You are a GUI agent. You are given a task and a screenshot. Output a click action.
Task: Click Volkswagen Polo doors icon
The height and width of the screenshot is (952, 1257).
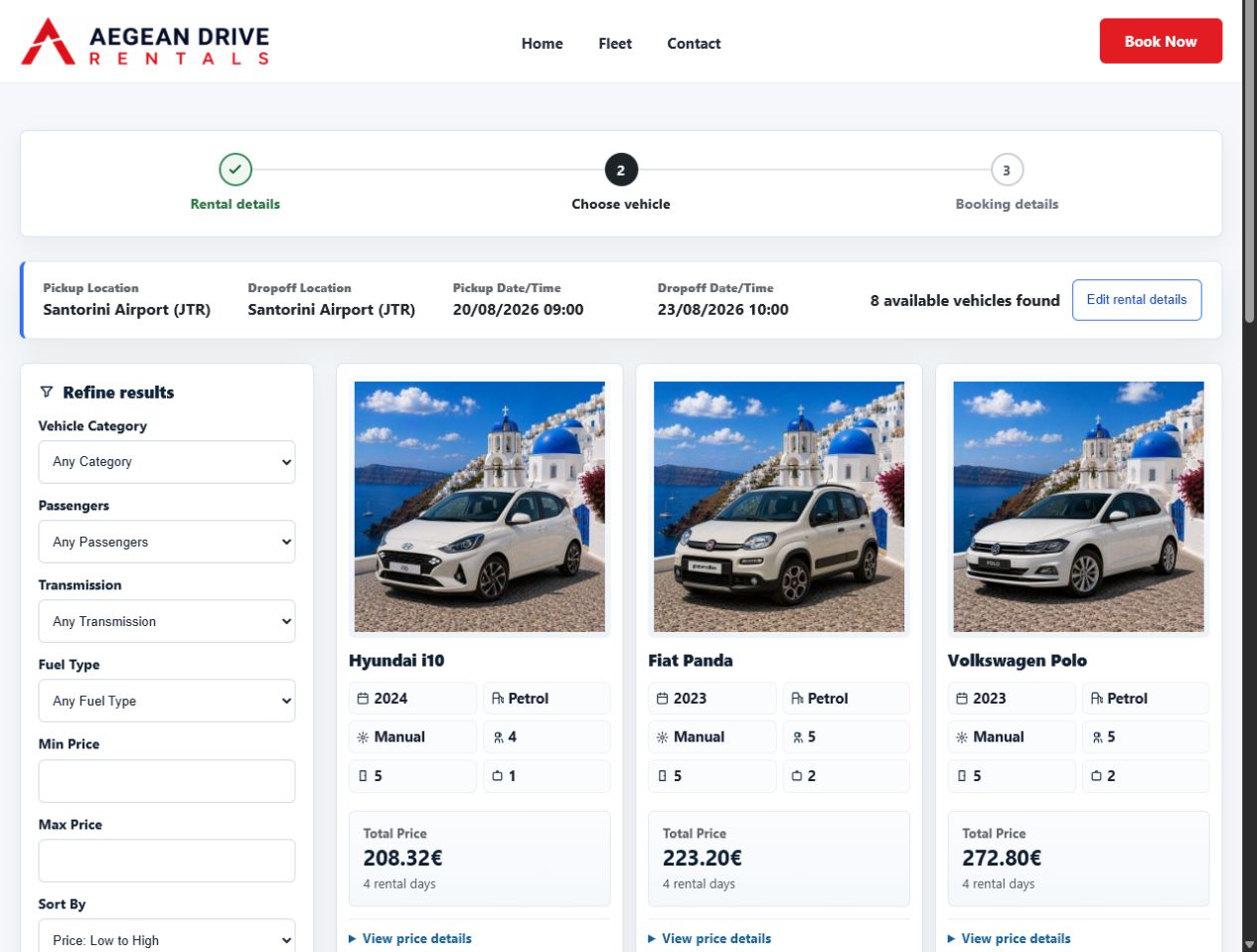coord(962,776)
